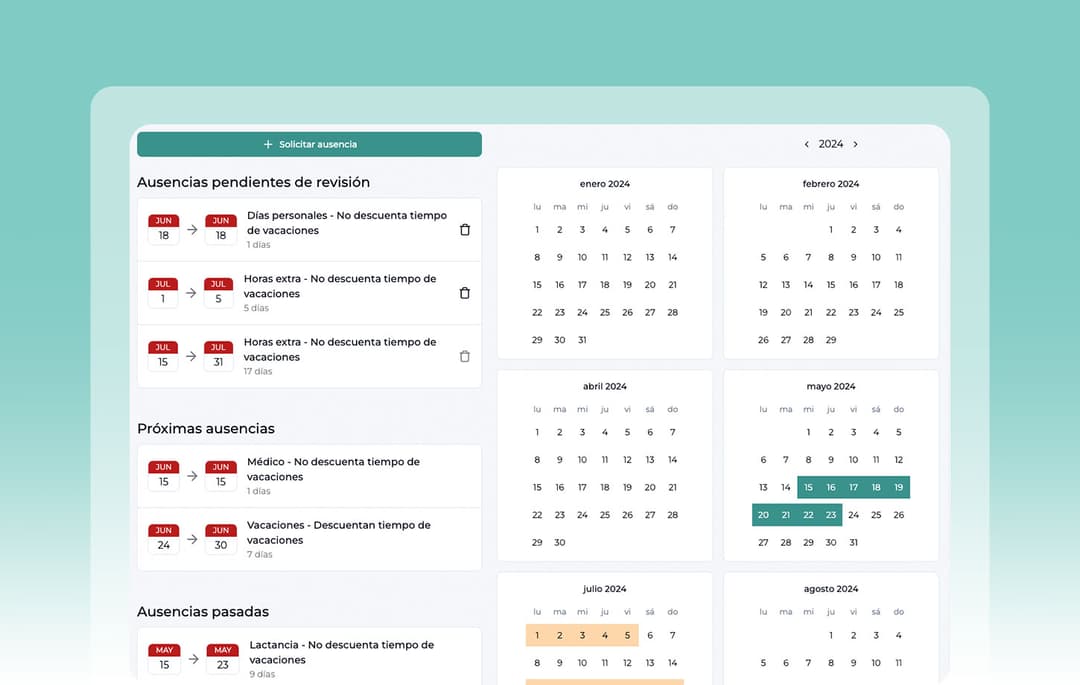Click the JUN 15 end date icon for Médico
Image resolution: width=1080 pixels, height=685 pixels.
tap(220, 476)
